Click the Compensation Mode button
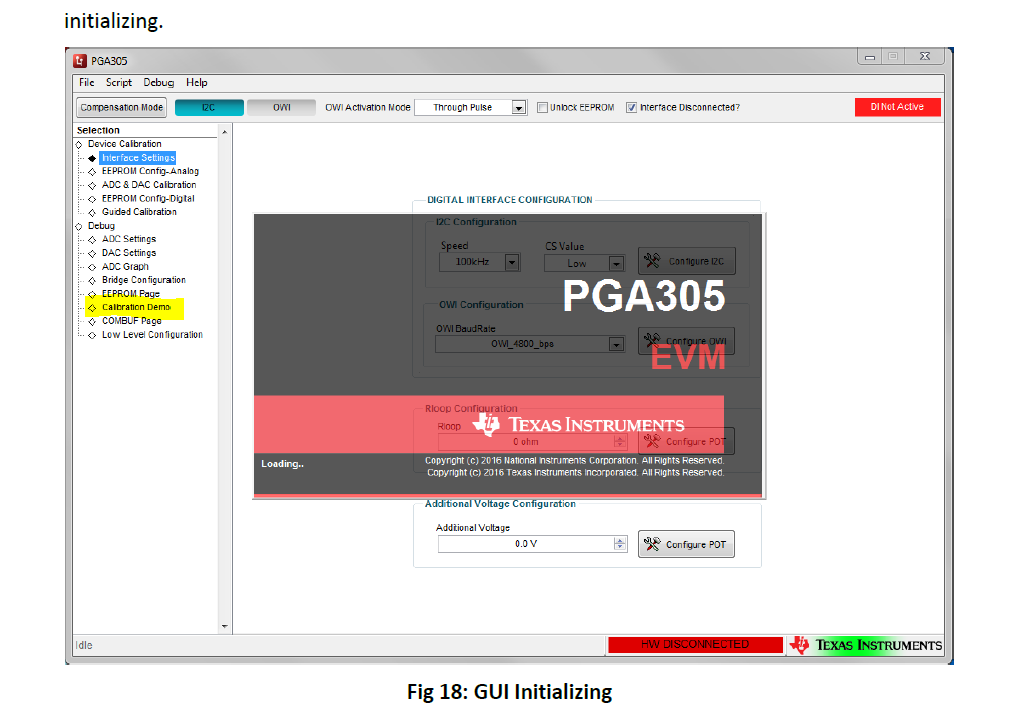 (x=122, y=107)
